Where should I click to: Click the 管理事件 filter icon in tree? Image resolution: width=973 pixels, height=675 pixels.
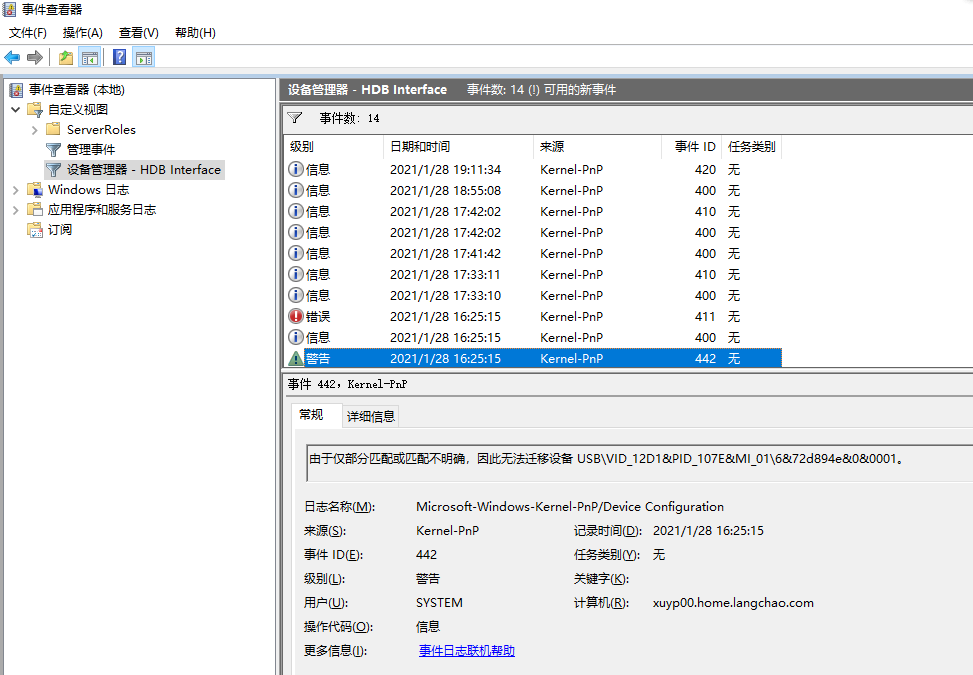(53, 150)
